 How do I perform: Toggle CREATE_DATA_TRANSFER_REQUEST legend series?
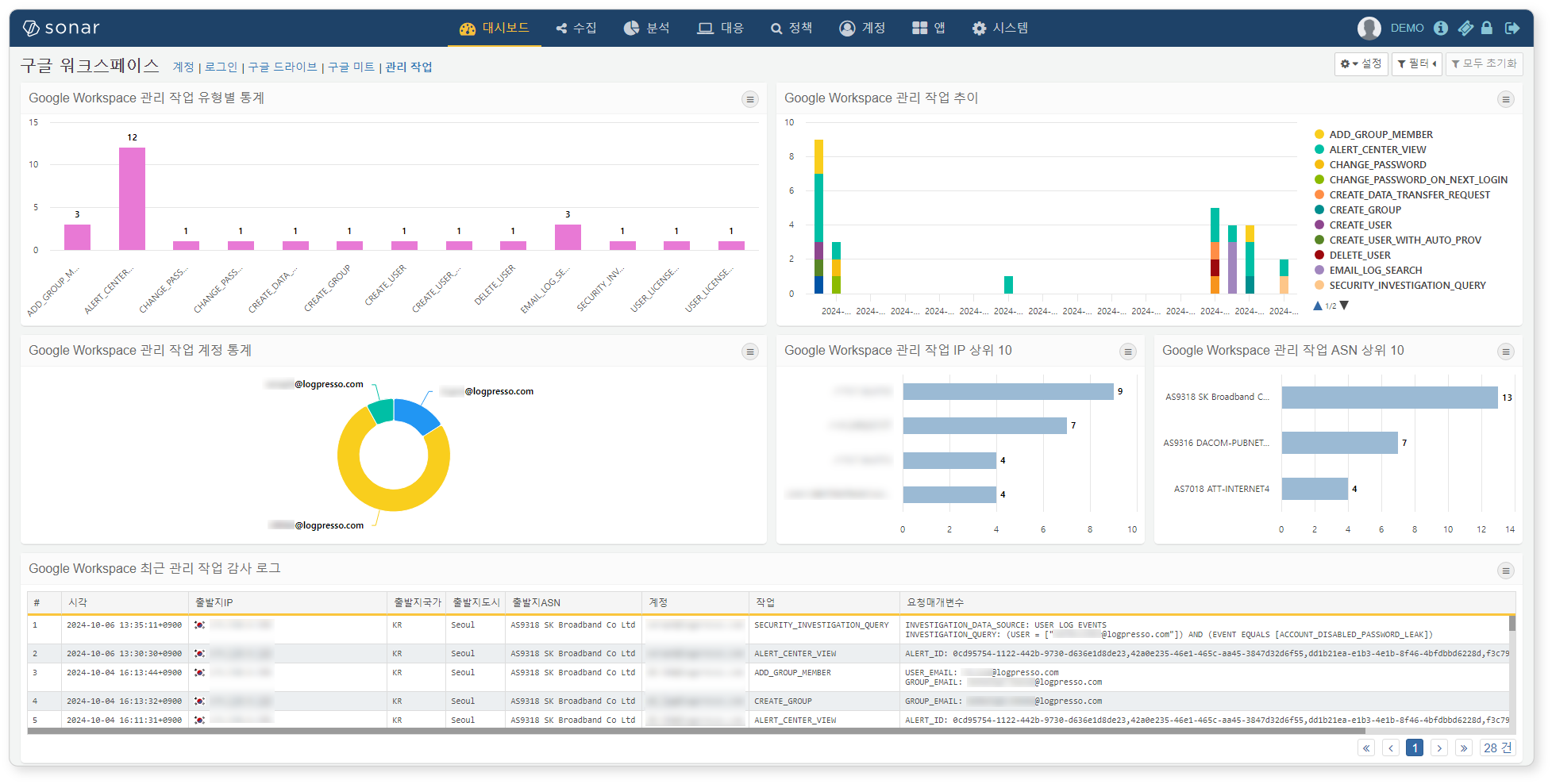coord(1402,195)
